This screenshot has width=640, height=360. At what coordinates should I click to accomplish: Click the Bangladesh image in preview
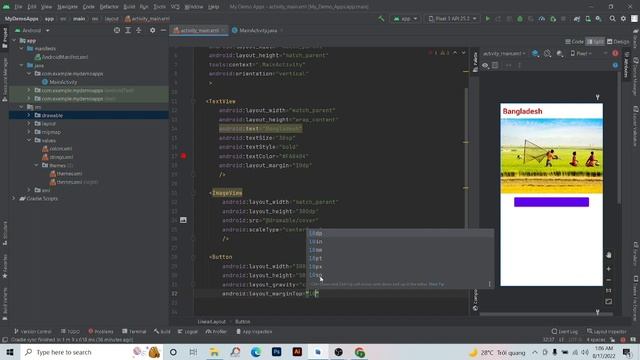point(551,156)
